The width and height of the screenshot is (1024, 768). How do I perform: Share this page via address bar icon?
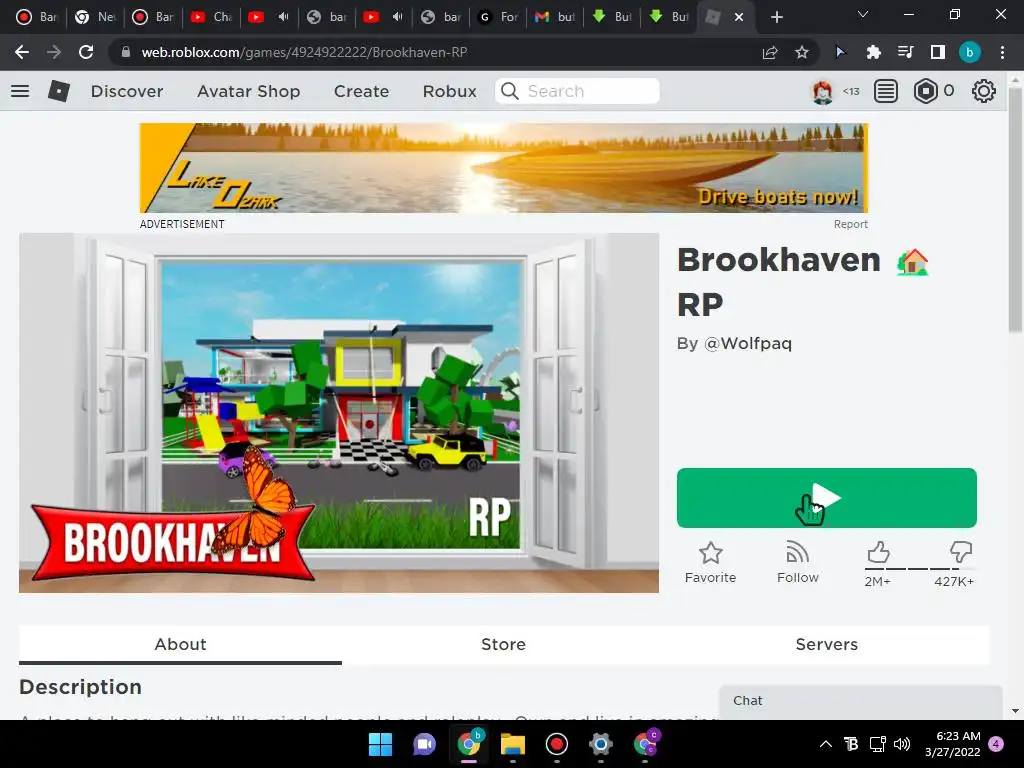click(x=770, y=52)
